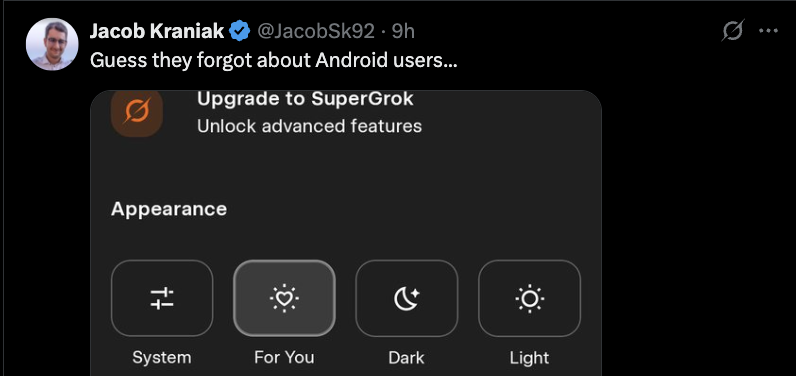Choose the Light appearance label
The width and height of the screenshot is (796, 376).
[529, 358]
